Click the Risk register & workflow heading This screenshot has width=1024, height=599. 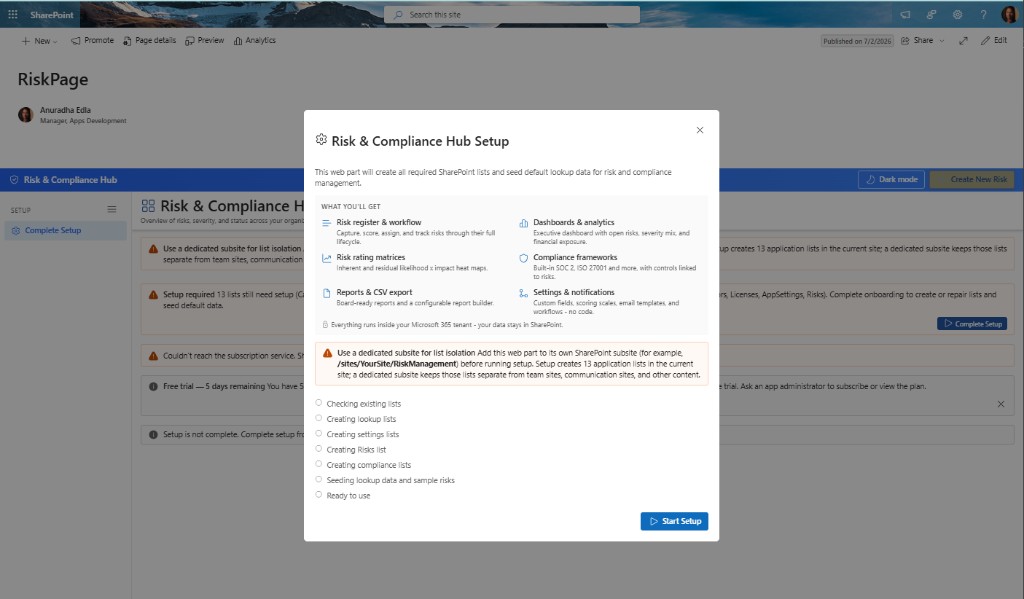click(379, 223)
